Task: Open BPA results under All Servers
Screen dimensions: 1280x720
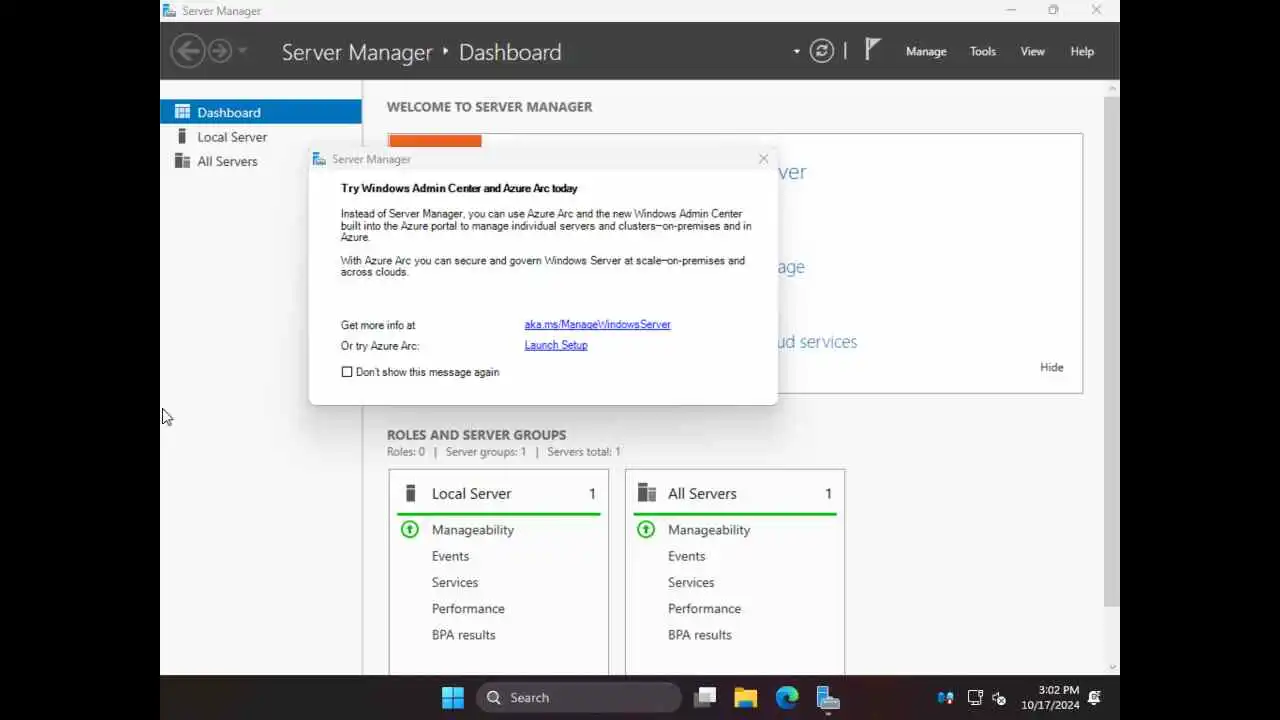Action: pyautogui.click(x=700, y=635)
